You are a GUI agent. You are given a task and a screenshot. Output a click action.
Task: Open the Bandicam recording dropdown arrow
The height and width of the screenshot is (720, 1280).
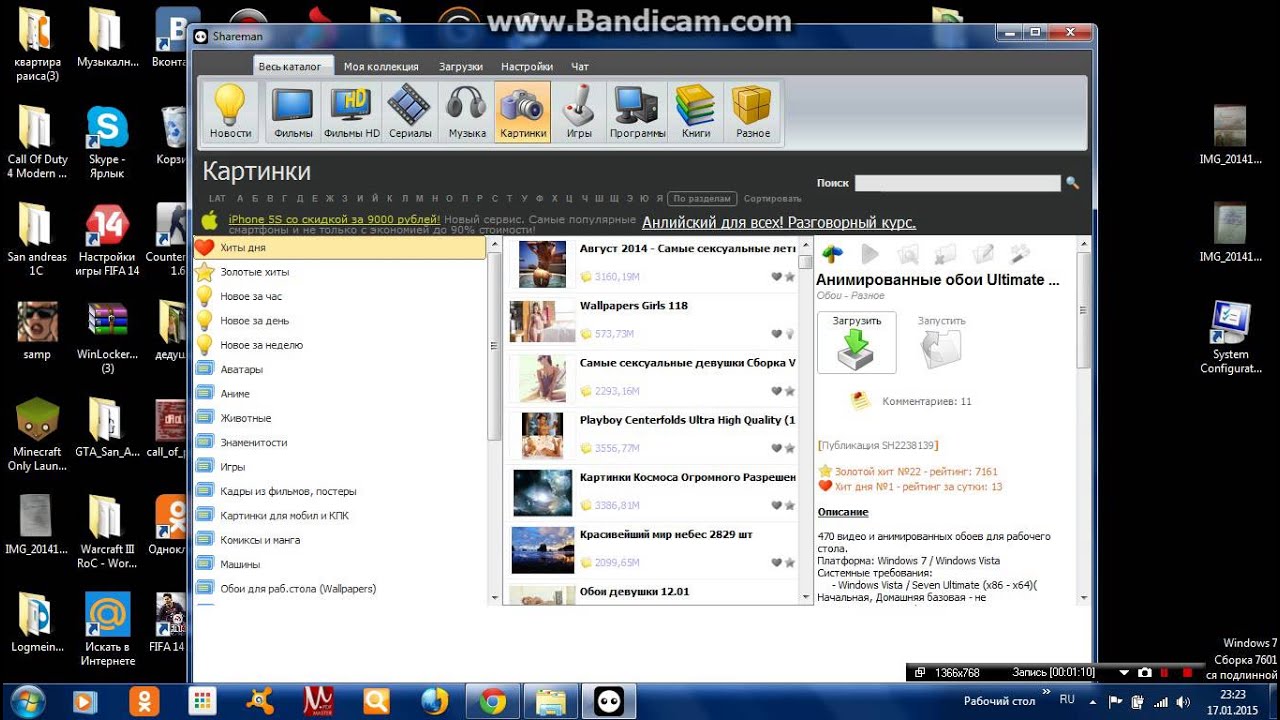(x=1124, y=673)
